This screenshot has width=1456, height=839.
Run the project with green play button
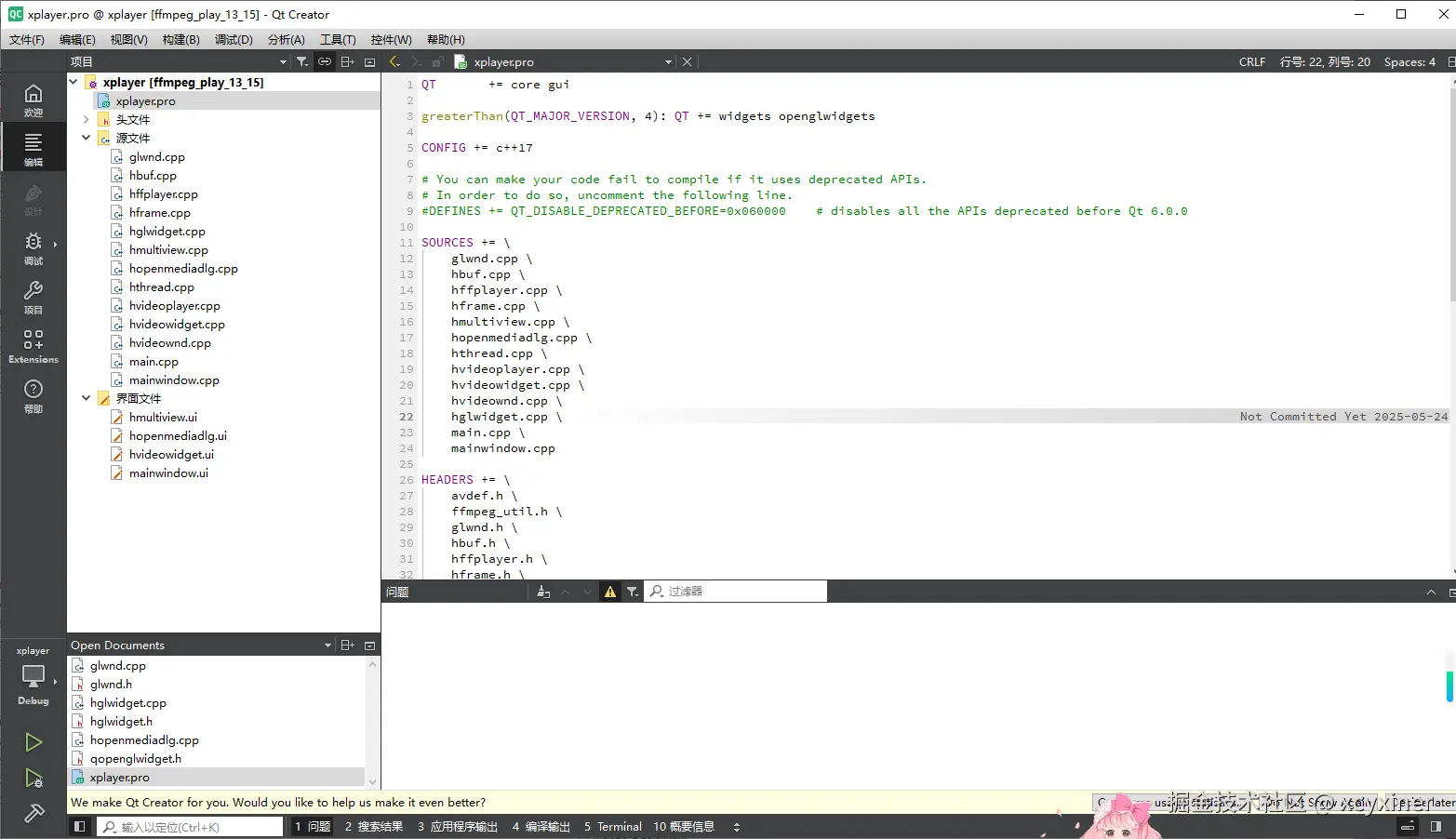click(x=33, y=742)
